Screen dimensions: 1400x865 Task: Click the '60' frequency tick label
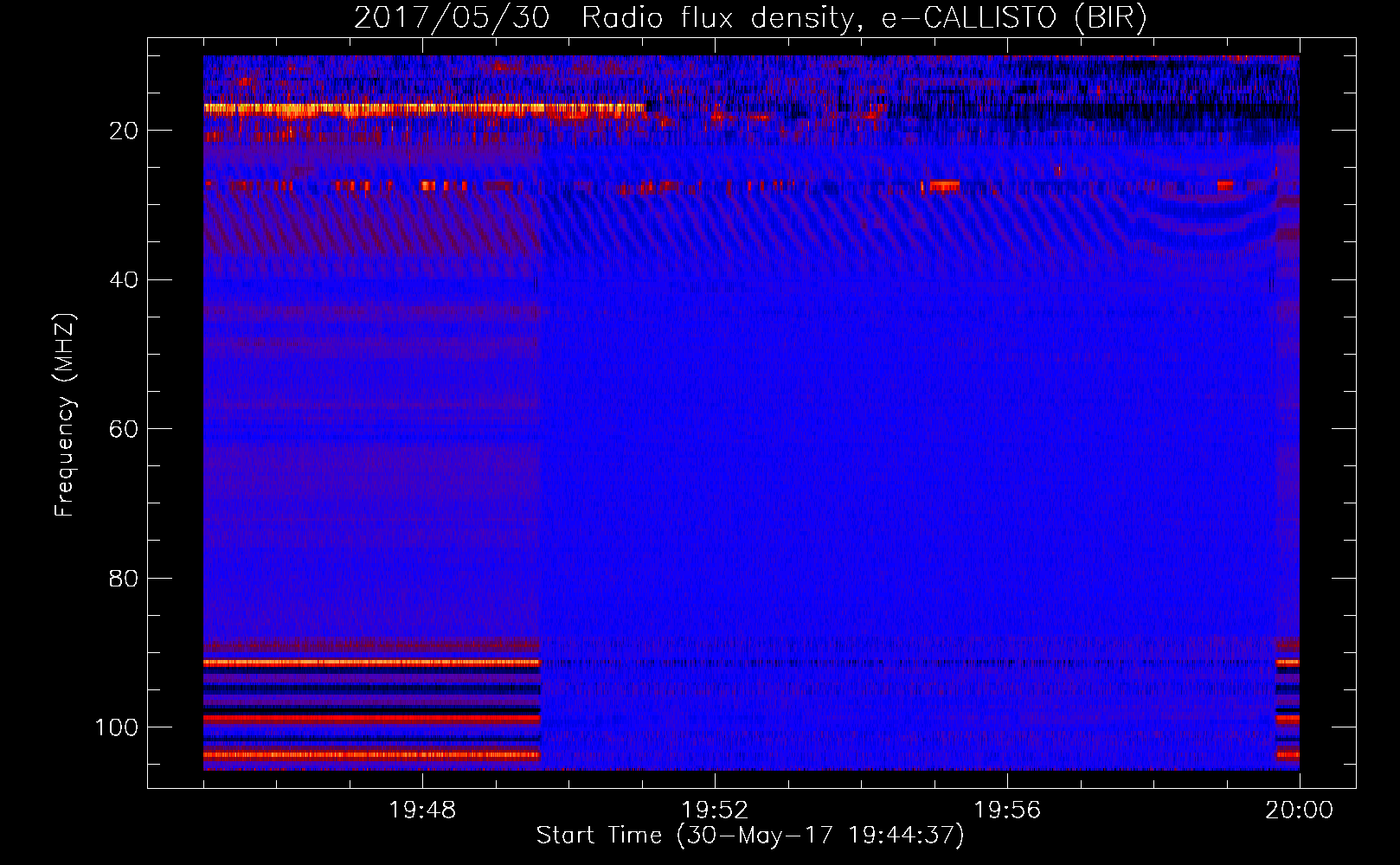[x=124, y=429]
